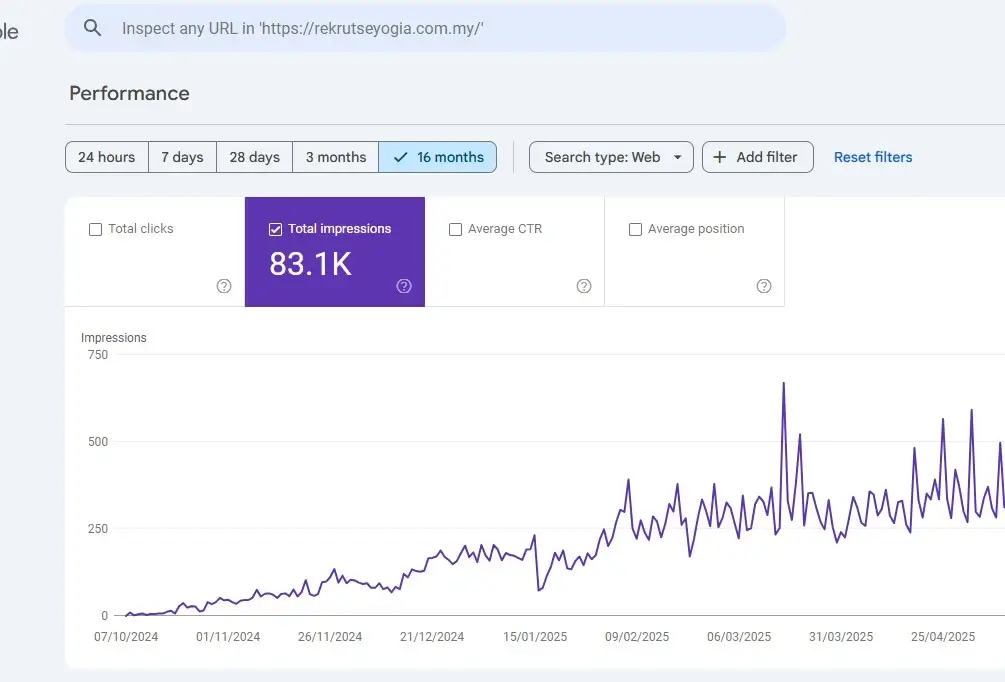Click the Reset filters link
Screen dimensions: 1005x682
point(873,157)
